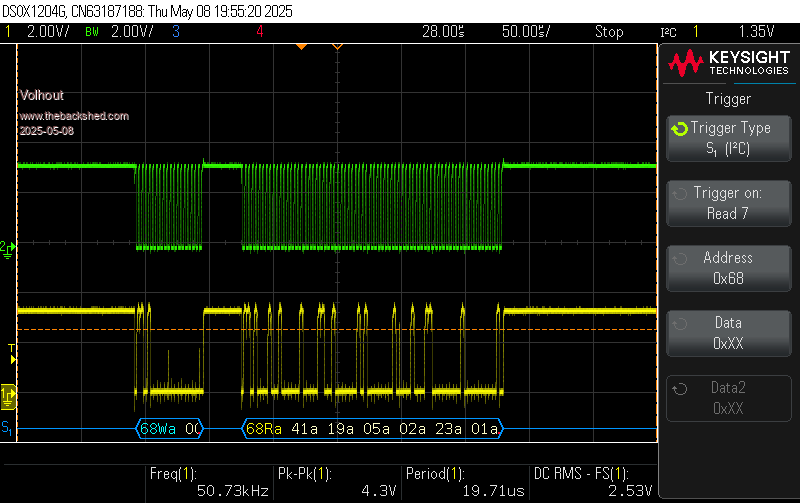
Task: Click the Trigger Type rotary knob icon
Action: pyautogui.click(x=680, y=129)
